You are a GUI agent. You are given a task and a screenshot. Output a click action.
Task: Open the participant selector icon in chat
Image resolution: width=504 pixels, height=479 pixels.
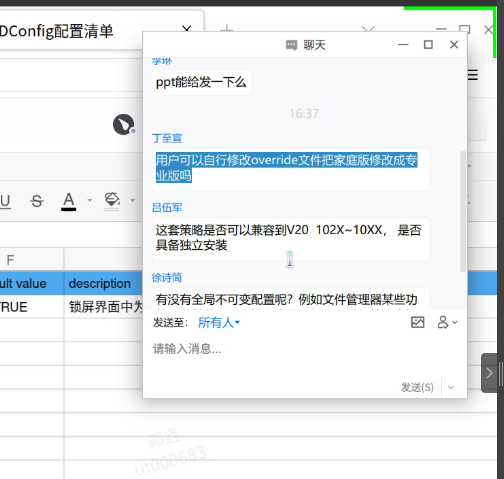tap(447, 322)
